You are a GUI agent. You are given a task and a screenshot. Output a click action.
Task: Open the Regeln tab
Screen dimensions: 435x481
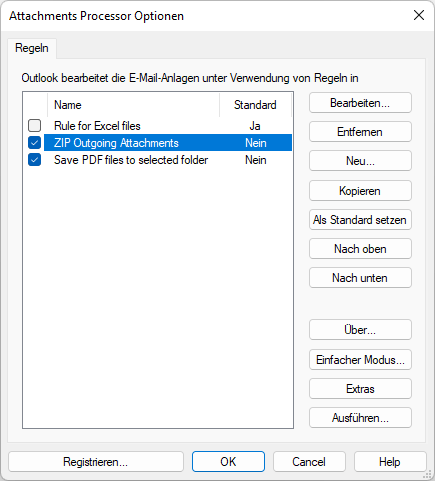[x=32, y=48]
